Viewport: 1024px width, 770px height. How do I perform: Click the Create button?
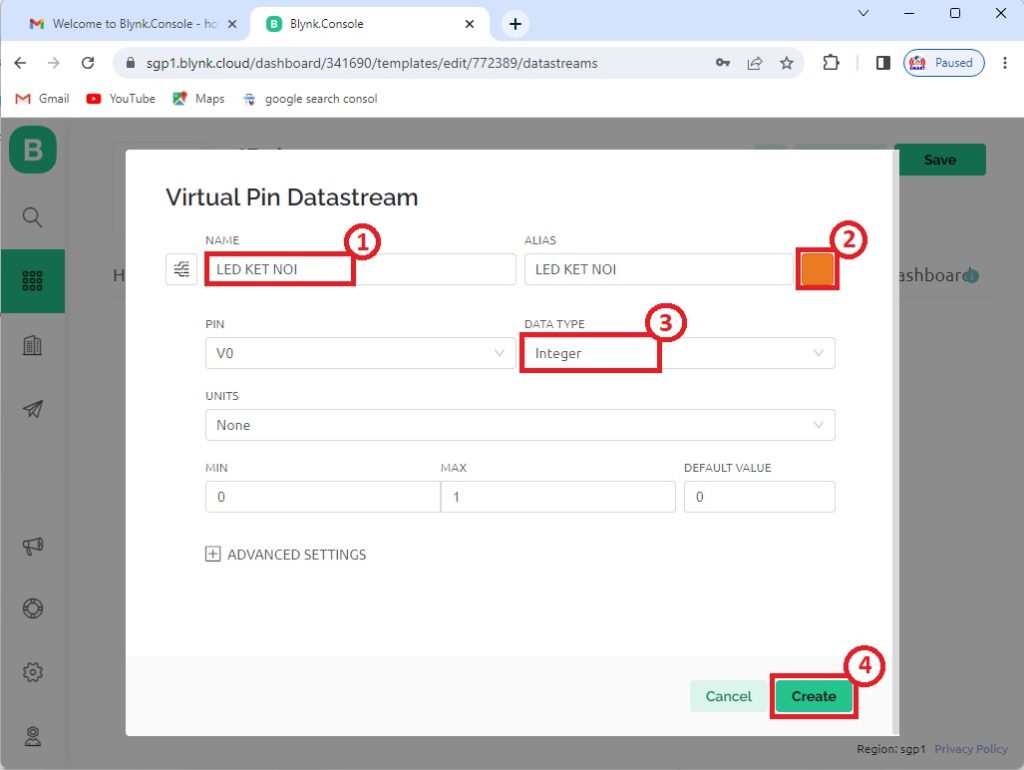click(813, 696)
